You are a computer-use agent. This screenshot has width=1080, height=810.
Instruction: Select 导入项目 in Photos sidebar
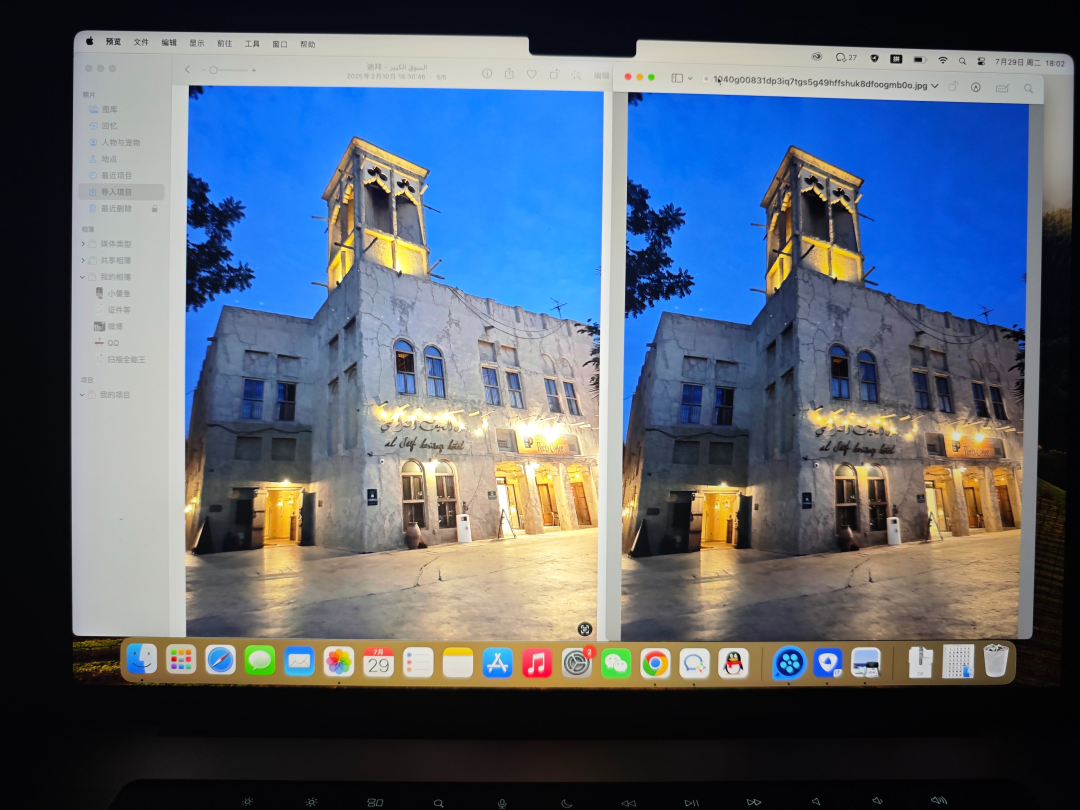[121, 191]
